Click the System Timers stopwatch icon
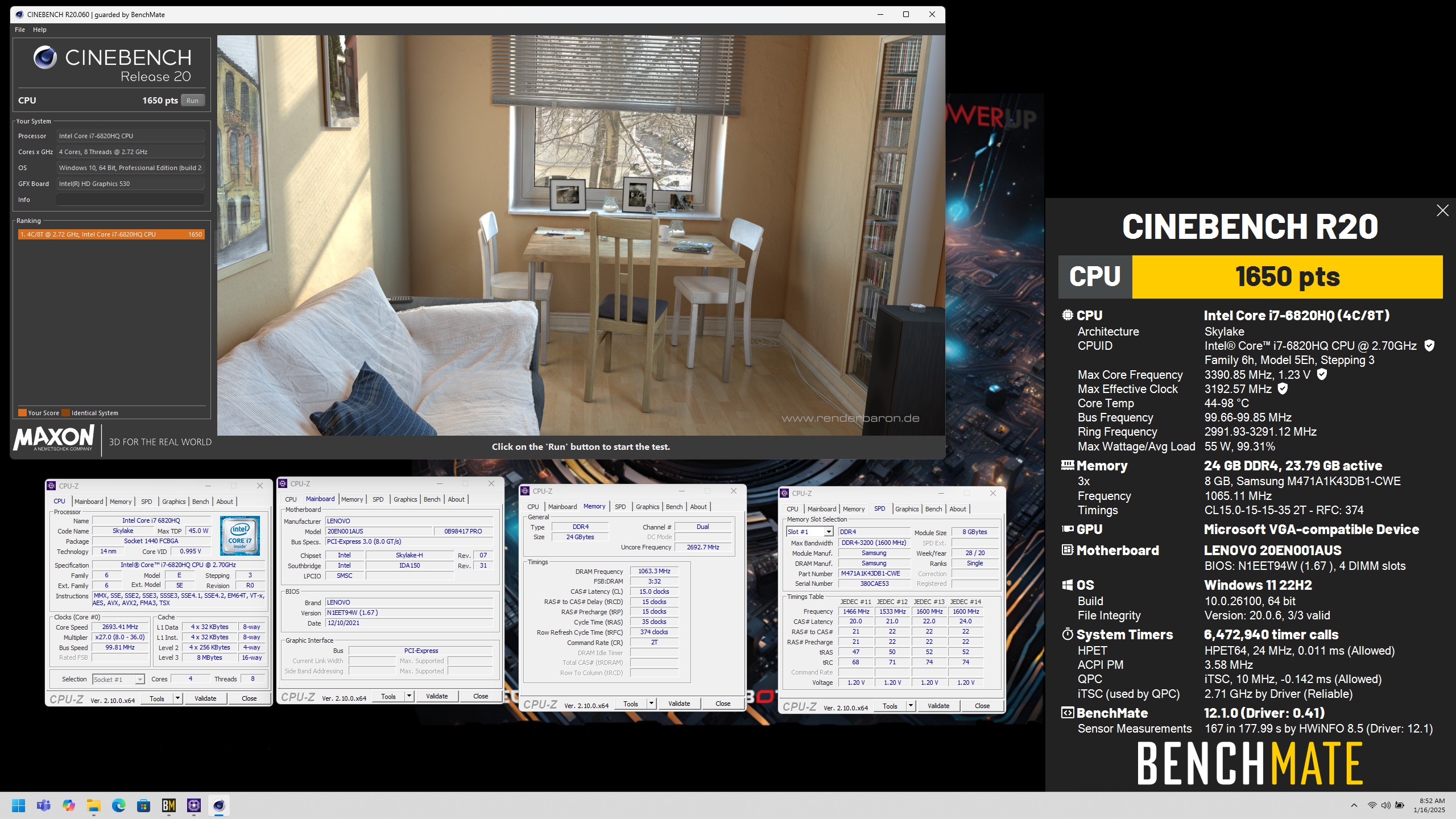1456x819 pixels. coord(1068,634)
